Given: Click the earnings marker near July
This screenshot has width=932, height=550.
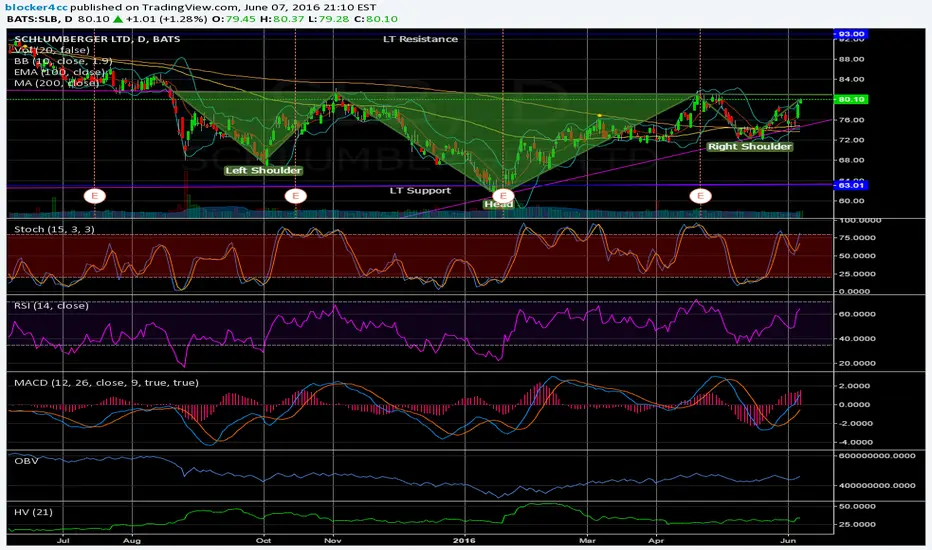Looking at the screenshot, I should point(95,196).
